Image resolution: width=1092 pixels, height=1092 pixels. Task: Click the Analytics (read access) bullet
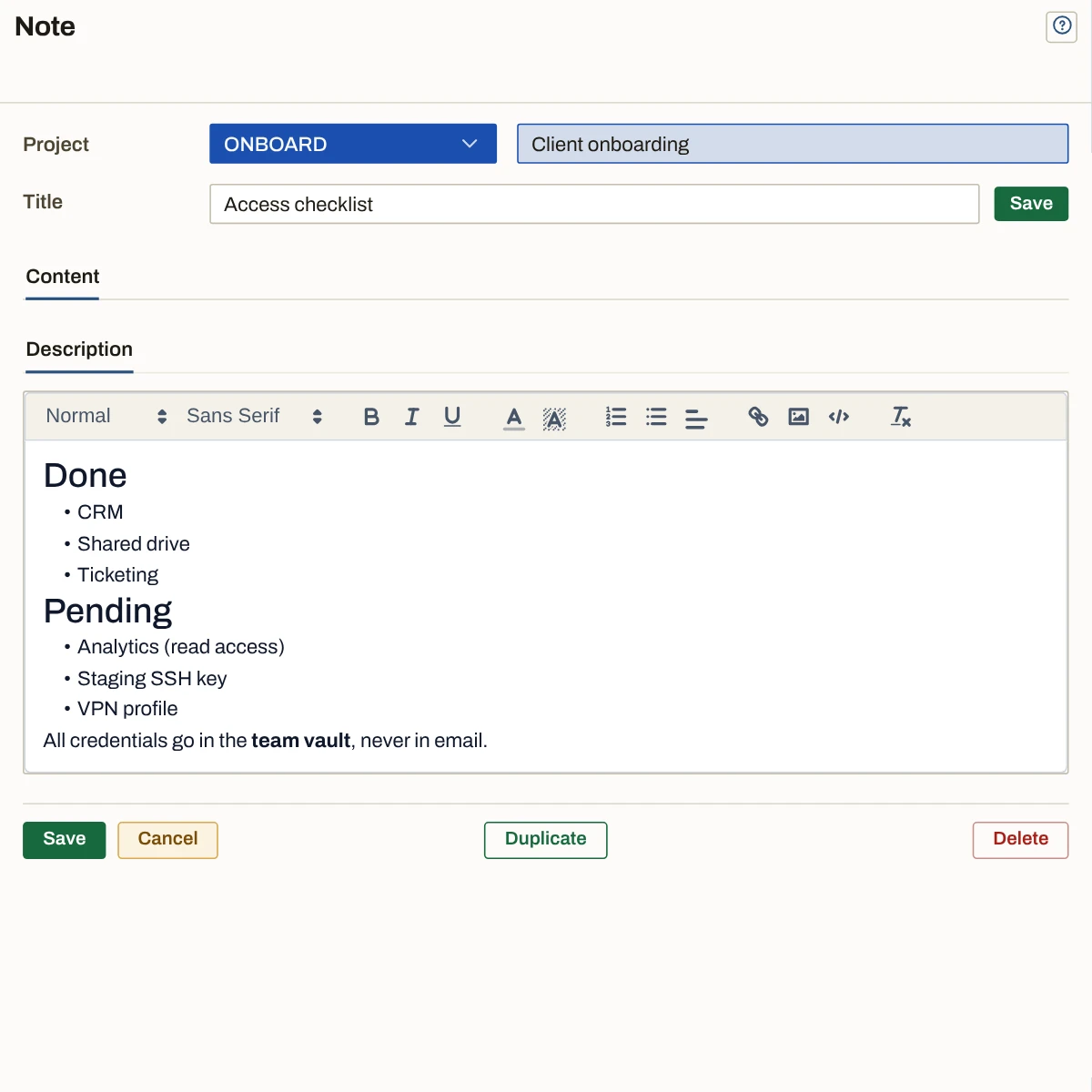coord(181,647)
